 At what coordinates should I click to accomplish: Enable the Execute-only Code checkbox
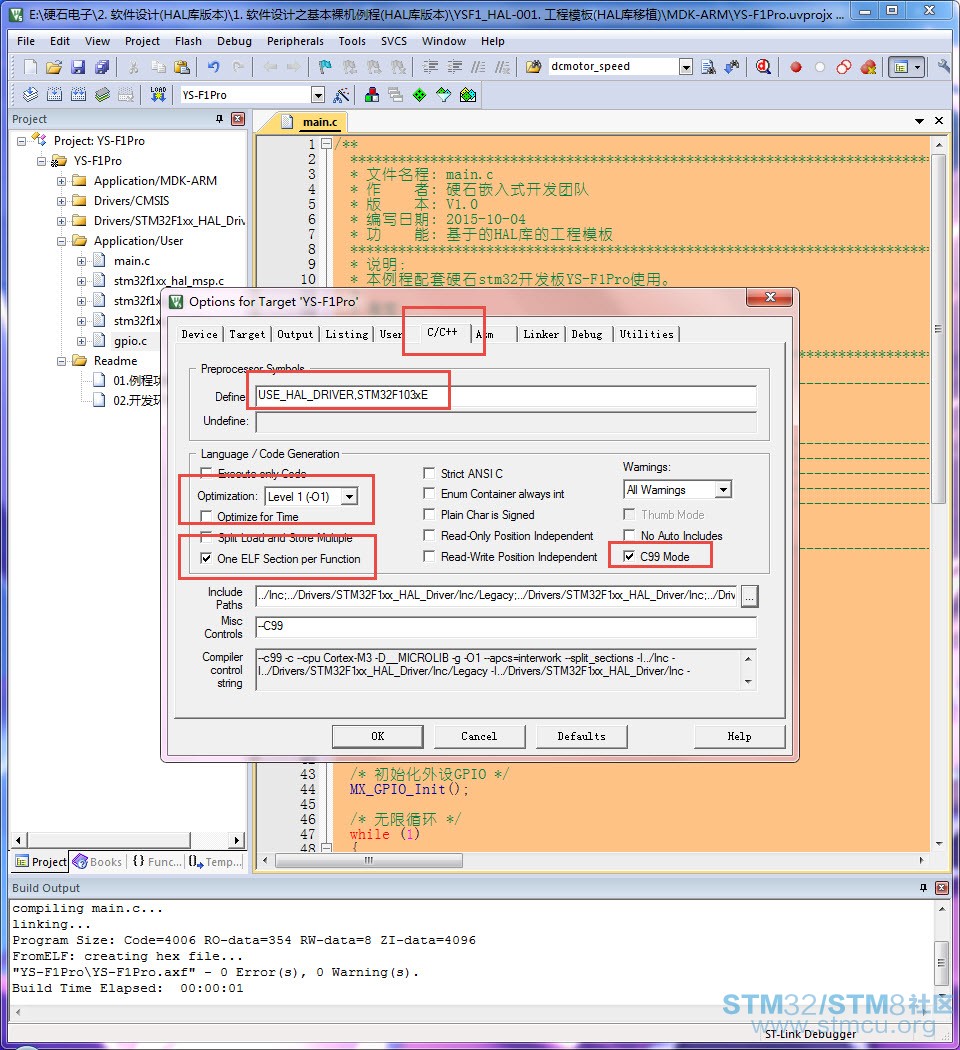coord(206,473)
